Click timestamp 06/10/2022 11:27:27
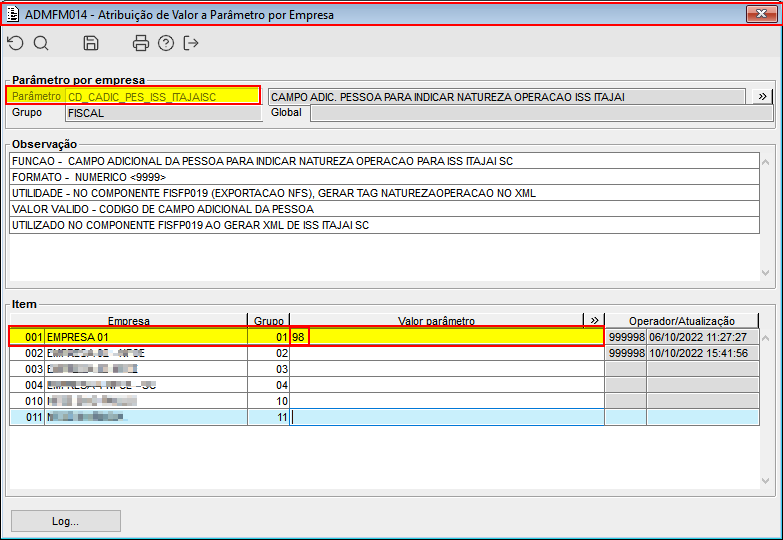783x540 pixels. (x=703, y=337)
